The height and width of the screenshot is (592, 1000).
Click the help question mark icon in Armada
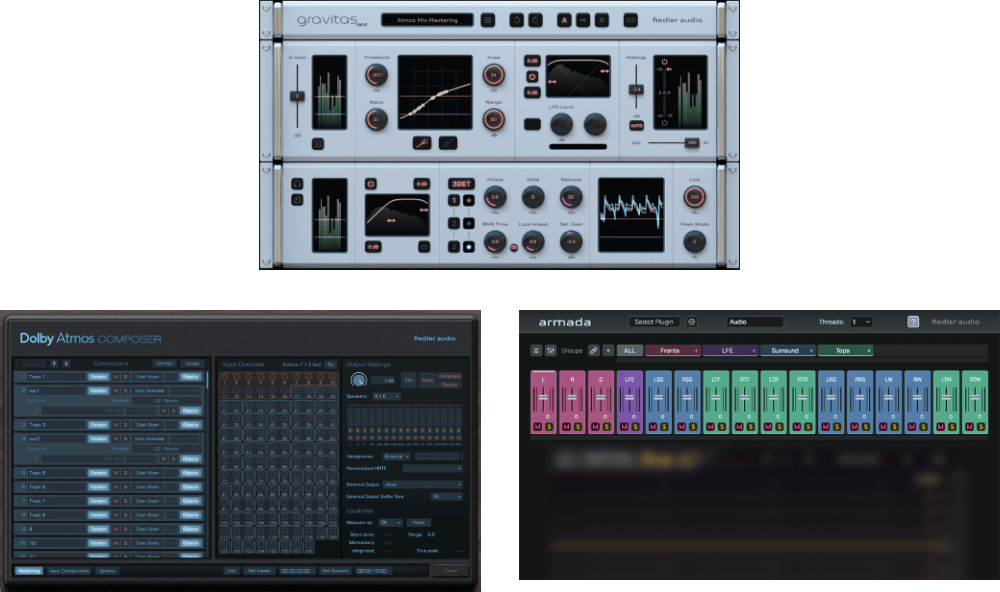[913, 322]
